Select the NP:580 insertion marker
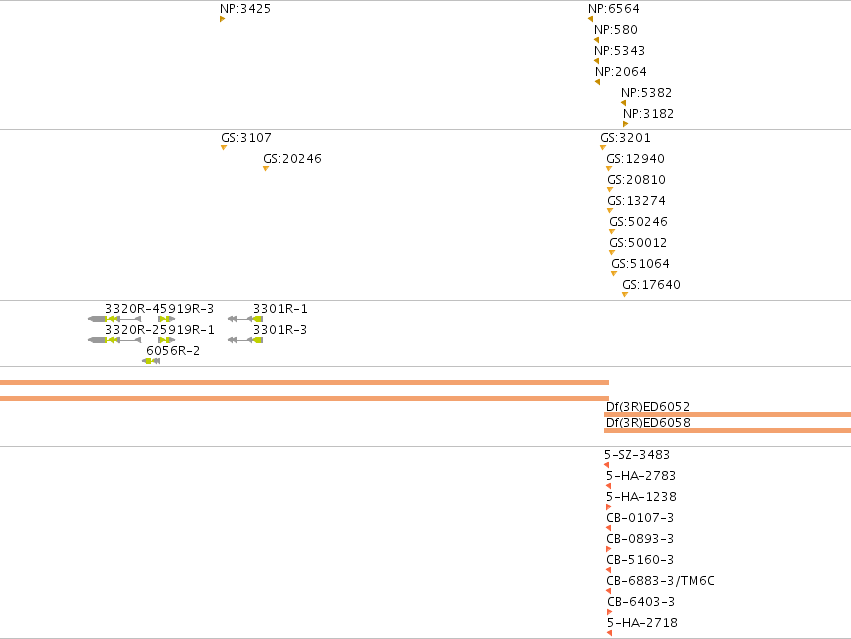 pyautogui.click(x=596, y=40)
